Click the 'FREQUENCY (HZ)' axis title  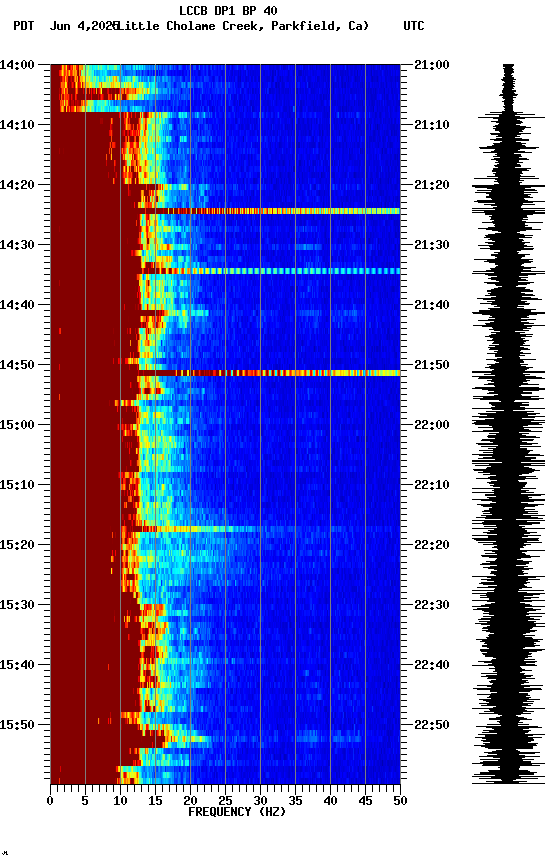point(237,813)
